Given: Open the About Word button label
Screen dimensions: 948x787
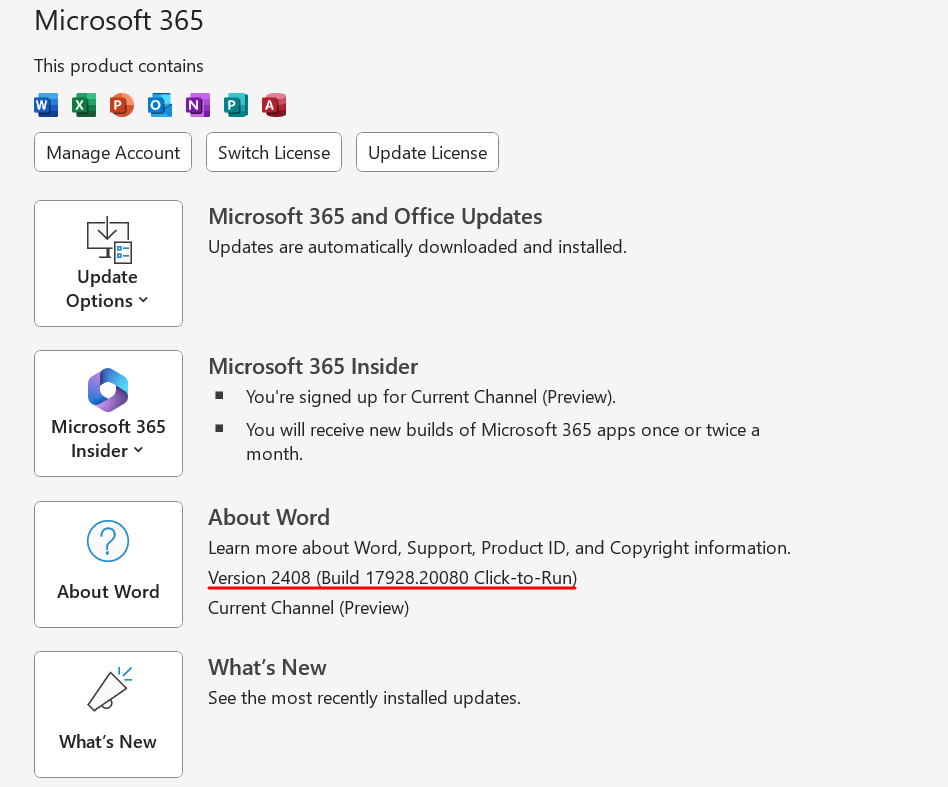Looking at the screenshot, I should 108,591.
